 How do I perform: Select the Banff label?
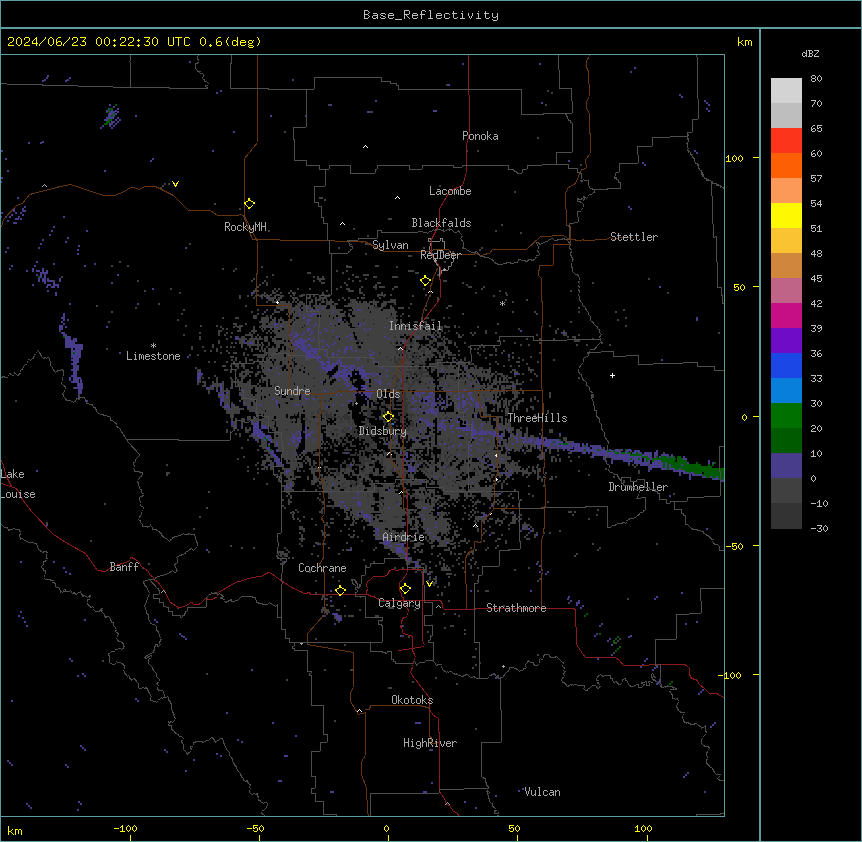click(124, 567)
